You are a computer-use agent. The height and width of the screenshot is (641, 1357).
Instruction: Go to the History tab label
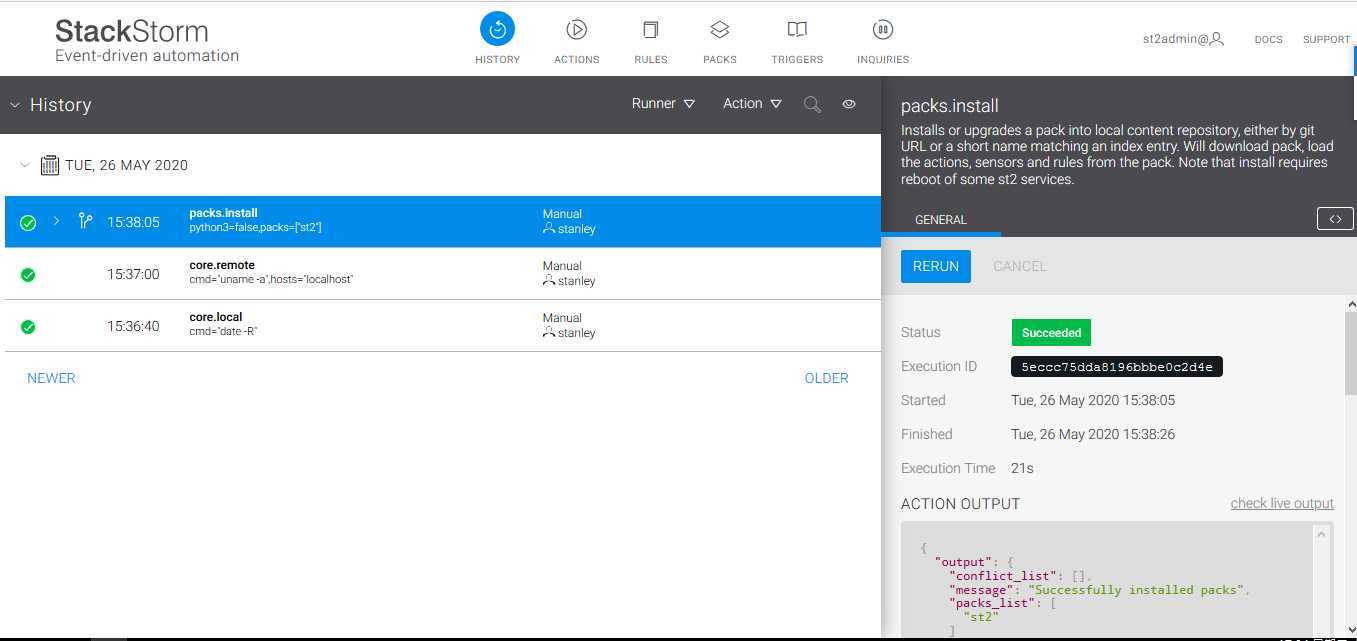[x=497, y=60]
